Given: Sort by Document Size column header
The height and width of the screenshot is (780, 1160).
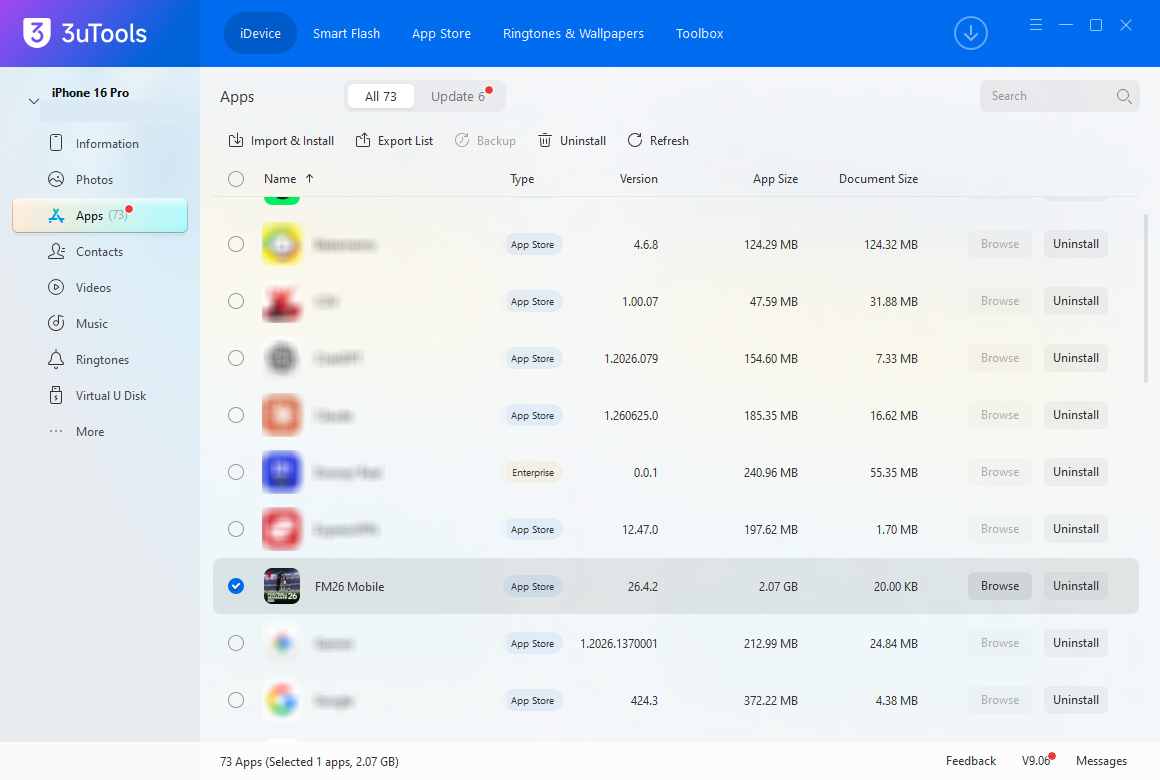Looking at the screenshot, I should (x=878, y=179).
